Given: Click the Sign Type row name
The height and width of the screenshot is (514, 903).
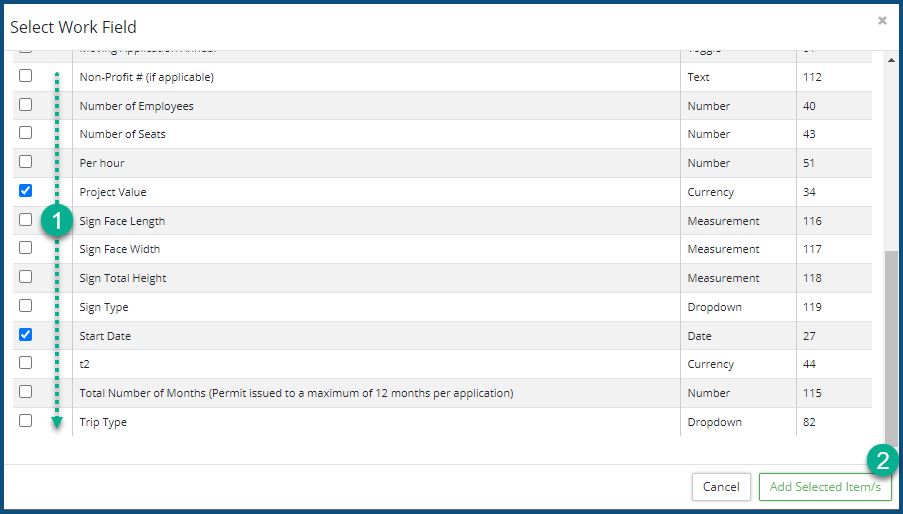Looking at the screenshot, I should click(x=104, y=307).
